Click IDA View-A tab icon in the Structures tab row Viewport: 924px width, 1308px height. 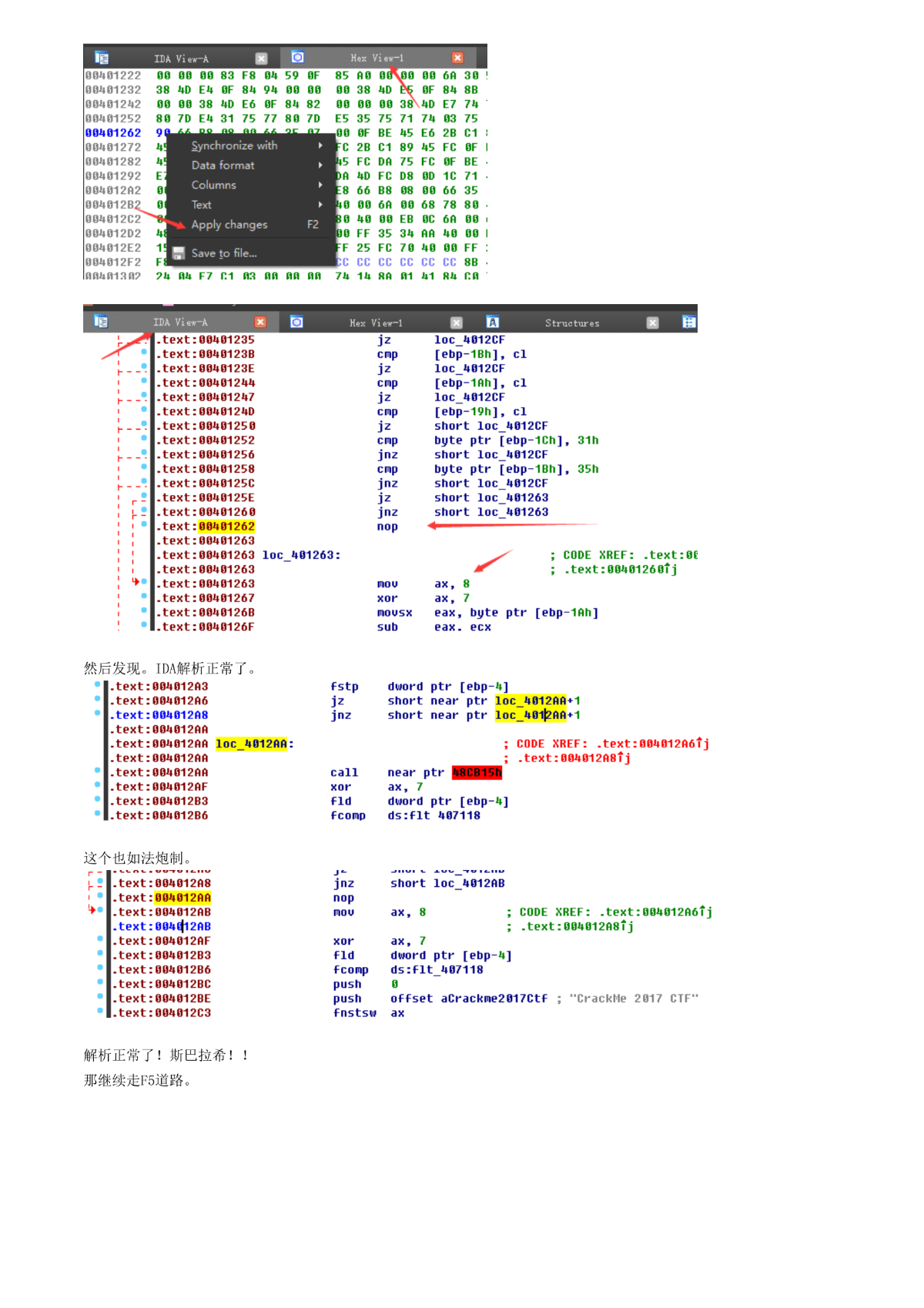pos(101,321)
